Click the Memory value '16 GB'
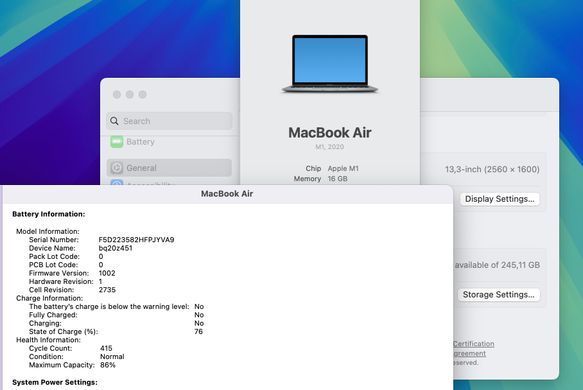The image size is (583, 390). coord(338,179)
